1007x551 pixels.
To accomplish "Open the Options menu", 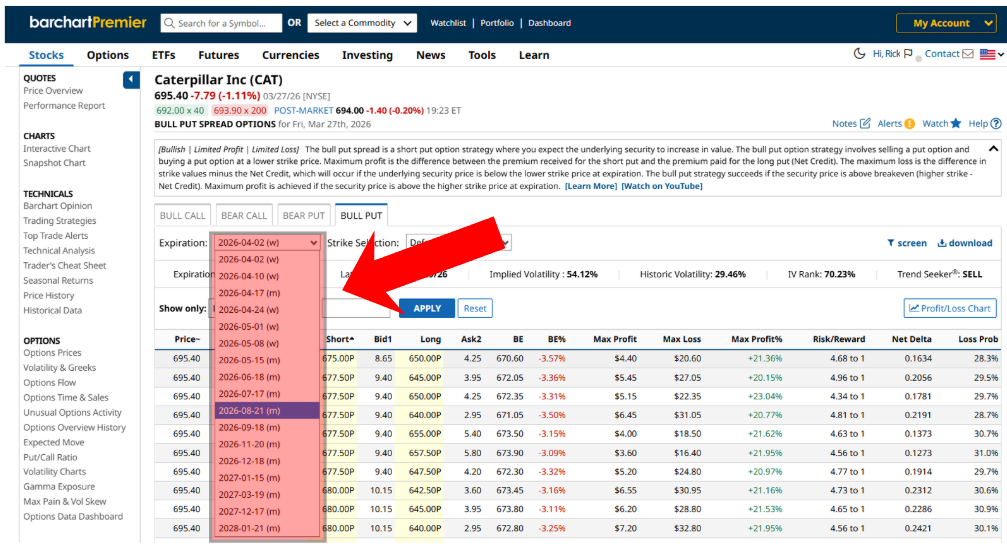I will (x=108, y=55).
